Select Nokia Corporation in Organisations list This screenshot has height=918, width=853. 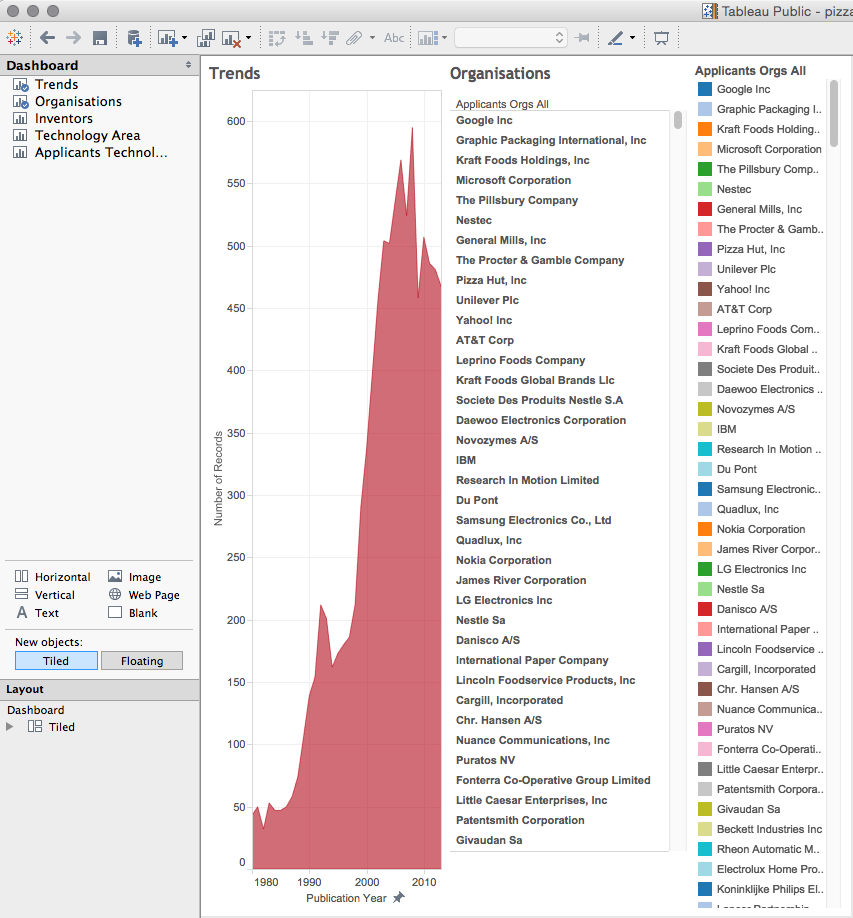503,560
